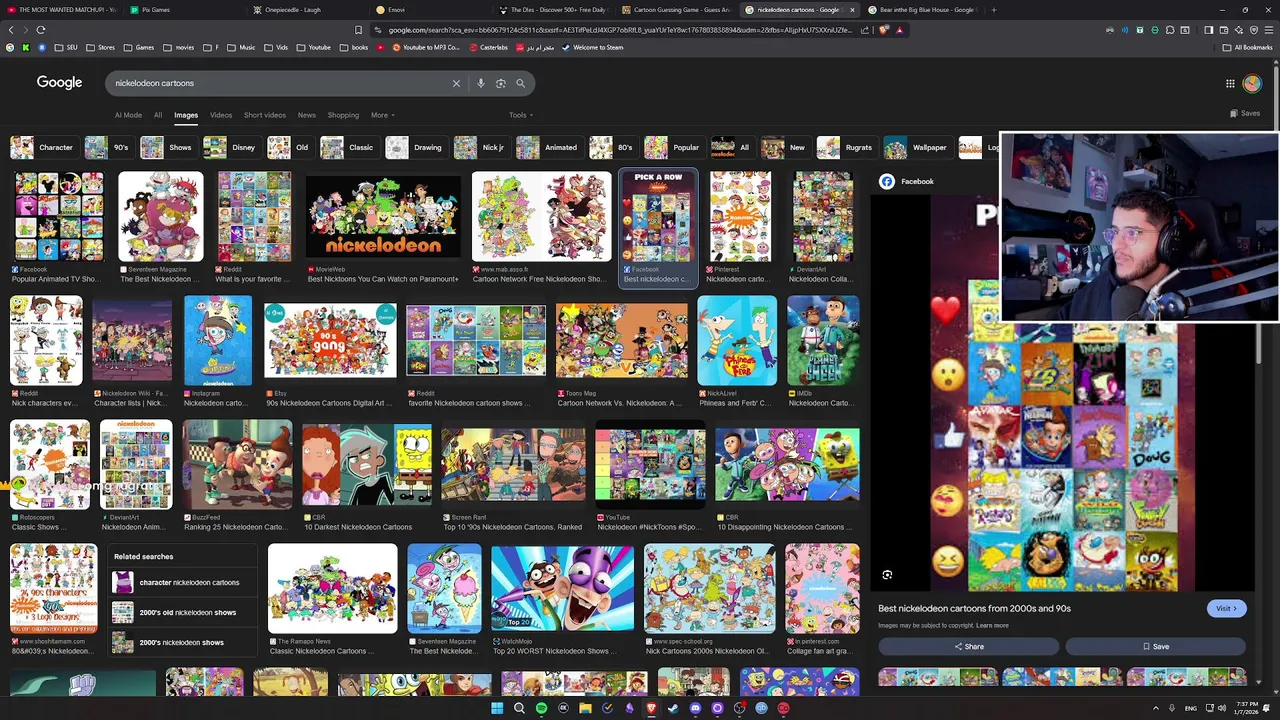Click the Brave shields icon in address bar

(884, 30)
